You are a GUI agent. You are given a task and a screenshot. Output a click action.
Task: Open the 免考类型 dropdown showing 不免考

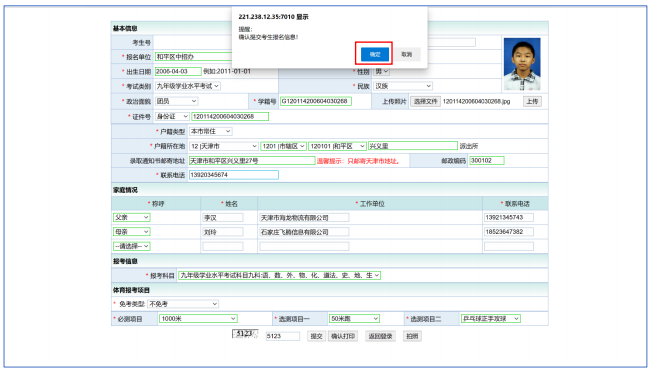[183, 304]
